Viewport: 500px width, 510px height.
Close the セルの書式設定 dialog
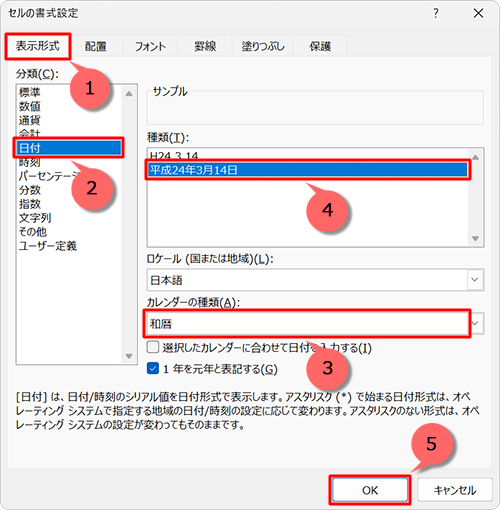click(x=478, y=13)
